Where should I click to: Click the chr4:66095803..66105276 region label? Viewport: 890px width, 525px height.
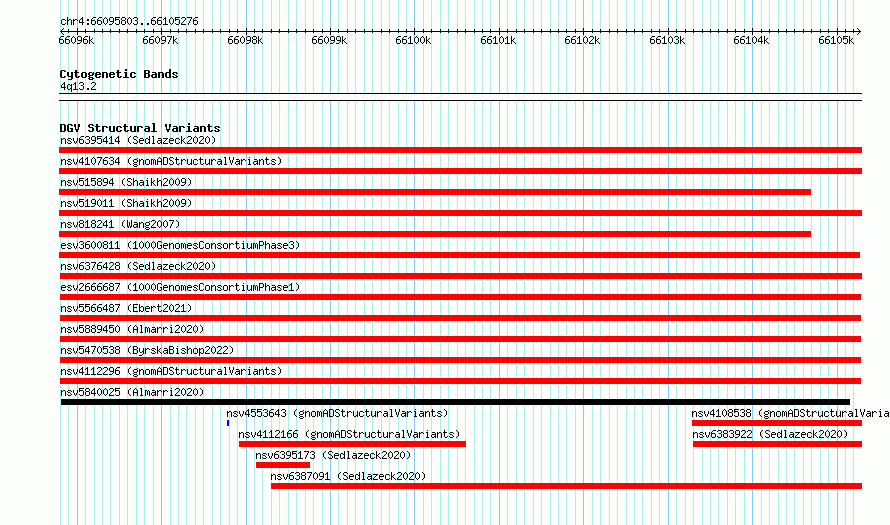(x=129, y=21)
